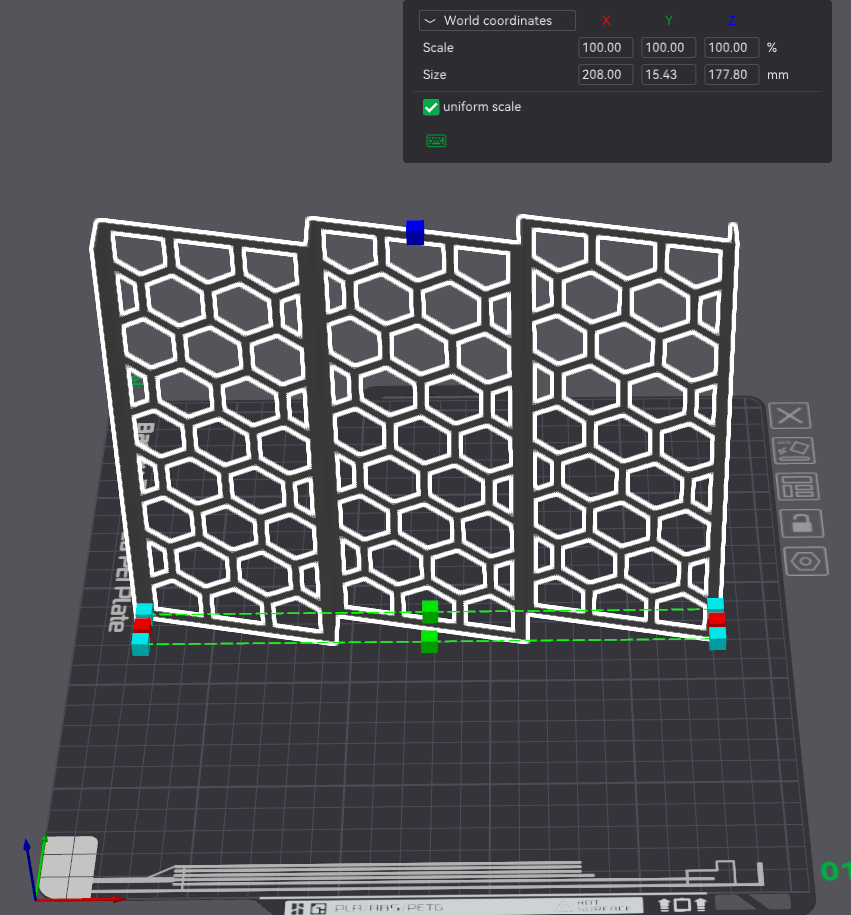
Task: Click the red X axis label
Action: (606, 20)
